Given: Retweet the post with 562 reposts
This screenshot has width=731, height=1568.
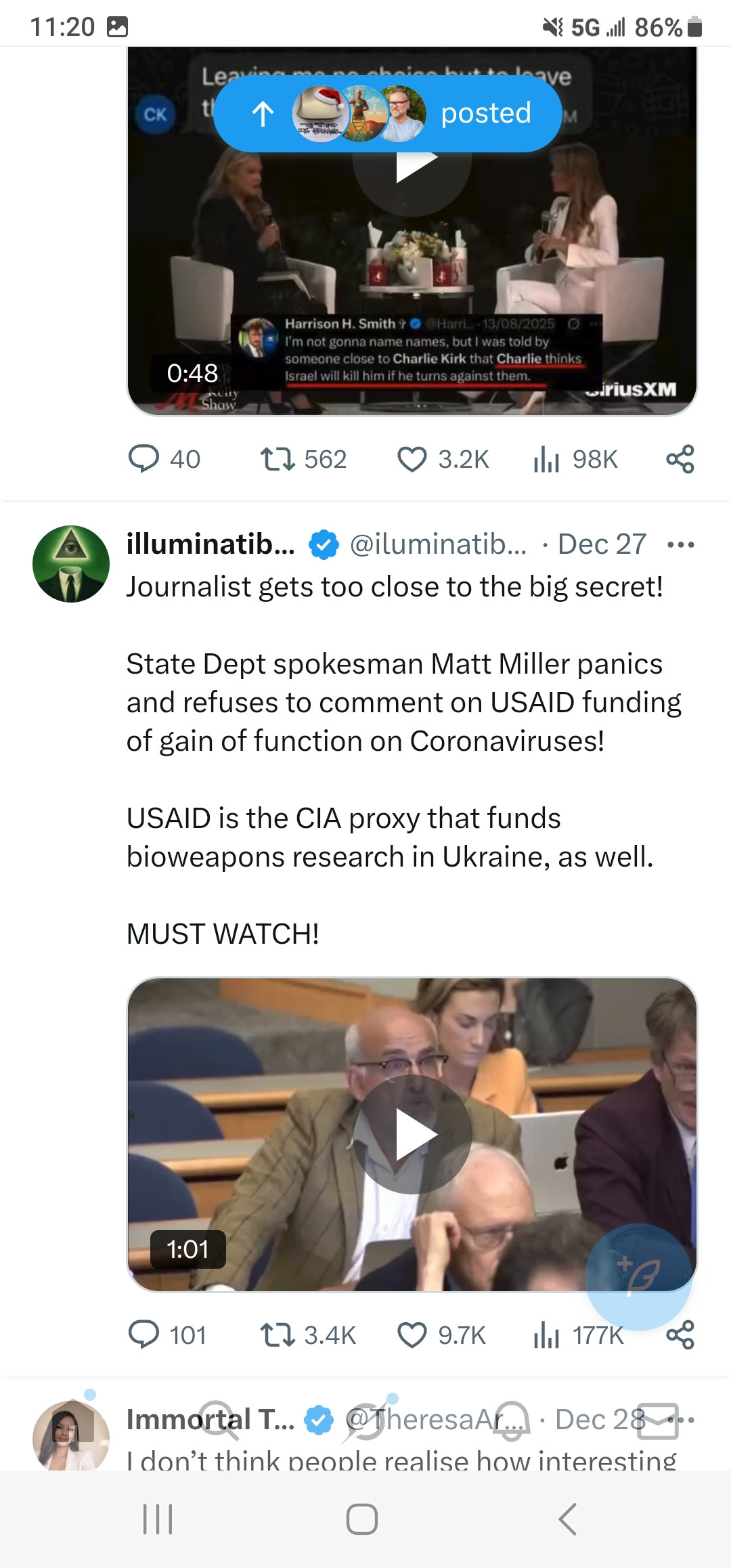Looking at the screenshot, I should coord(278,459).
